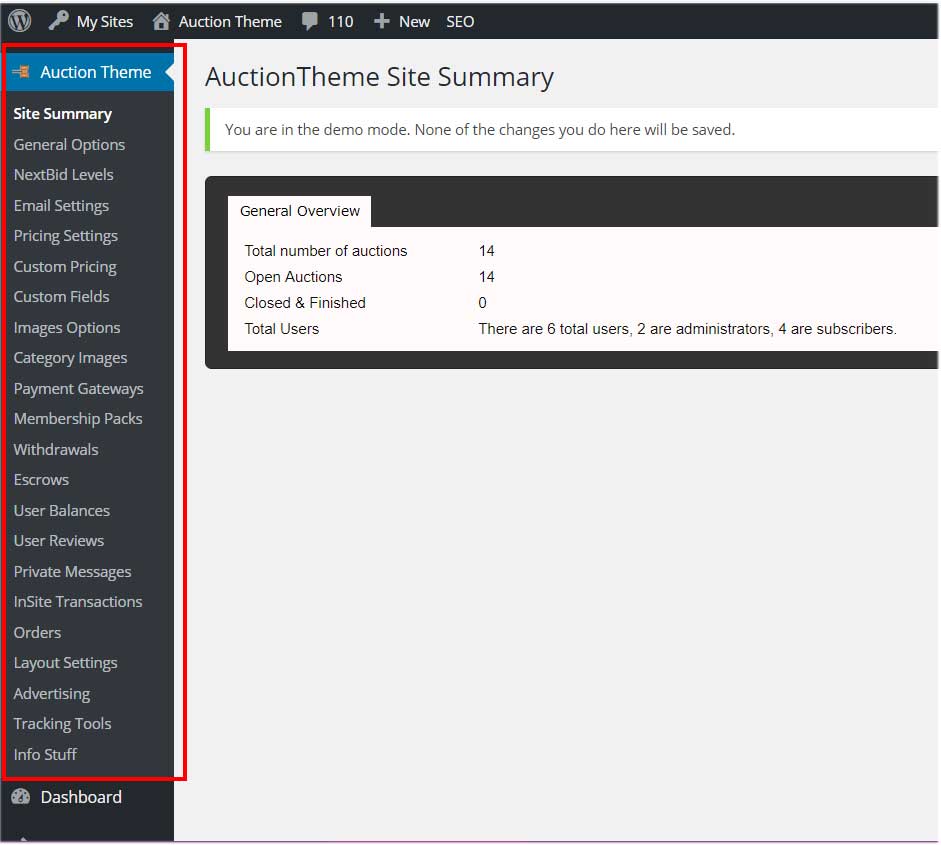Click the WordPress logo icon
The height and width of the screenshot is (845, 941).
click(x=20, y=21)
